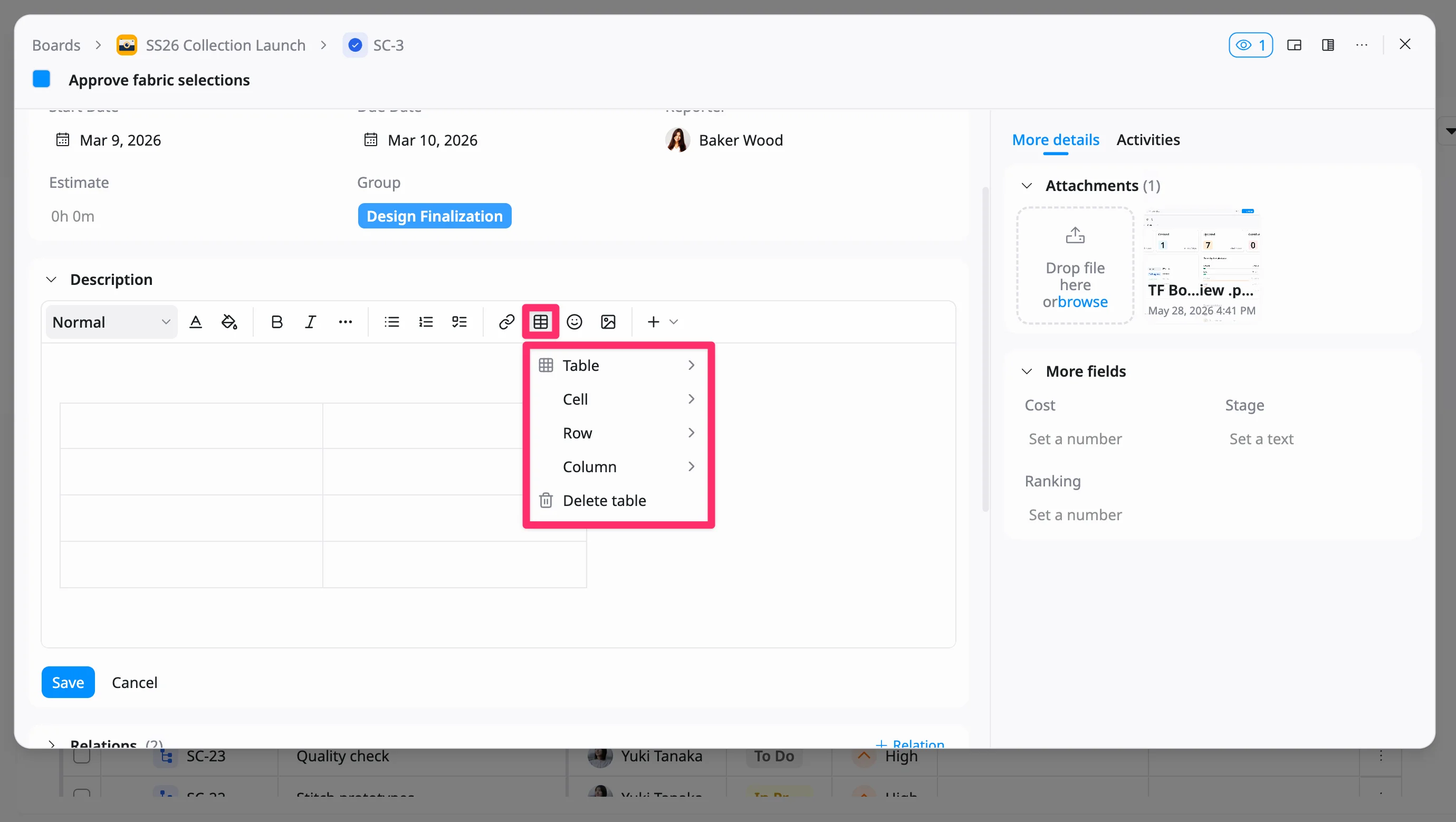Click Baker Wood's avatar

pos(678,140)
